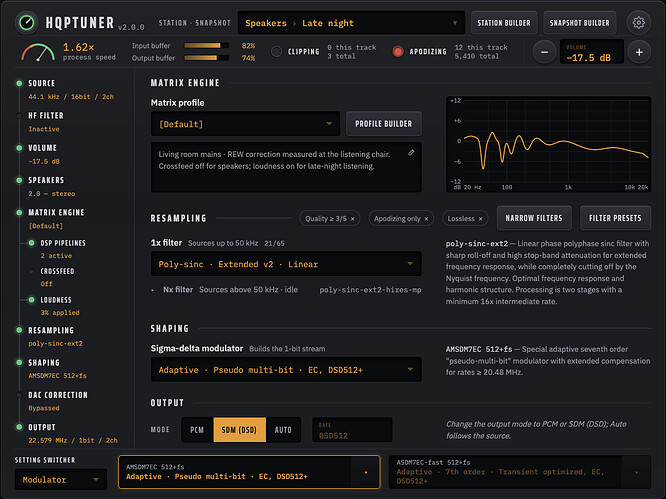Viewport: 666px width, 499px height.
Task: Open Filter Presets
Action: [615, 218]
